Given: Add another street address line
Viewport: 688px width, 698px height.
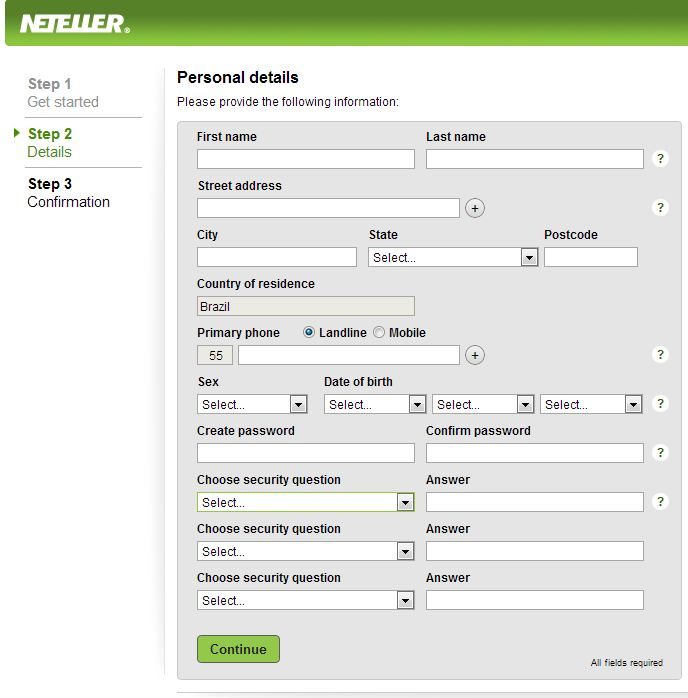Looking at the screenshot, I should click(475, 208).
